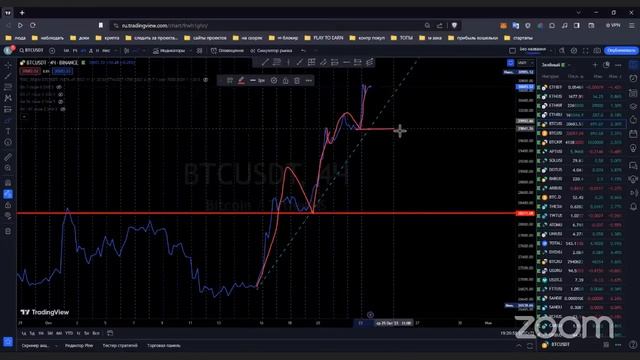Select the YTD date range
The width and height of the screenshot is (640, 360).
pyautogui.click(x=69, y=333)
